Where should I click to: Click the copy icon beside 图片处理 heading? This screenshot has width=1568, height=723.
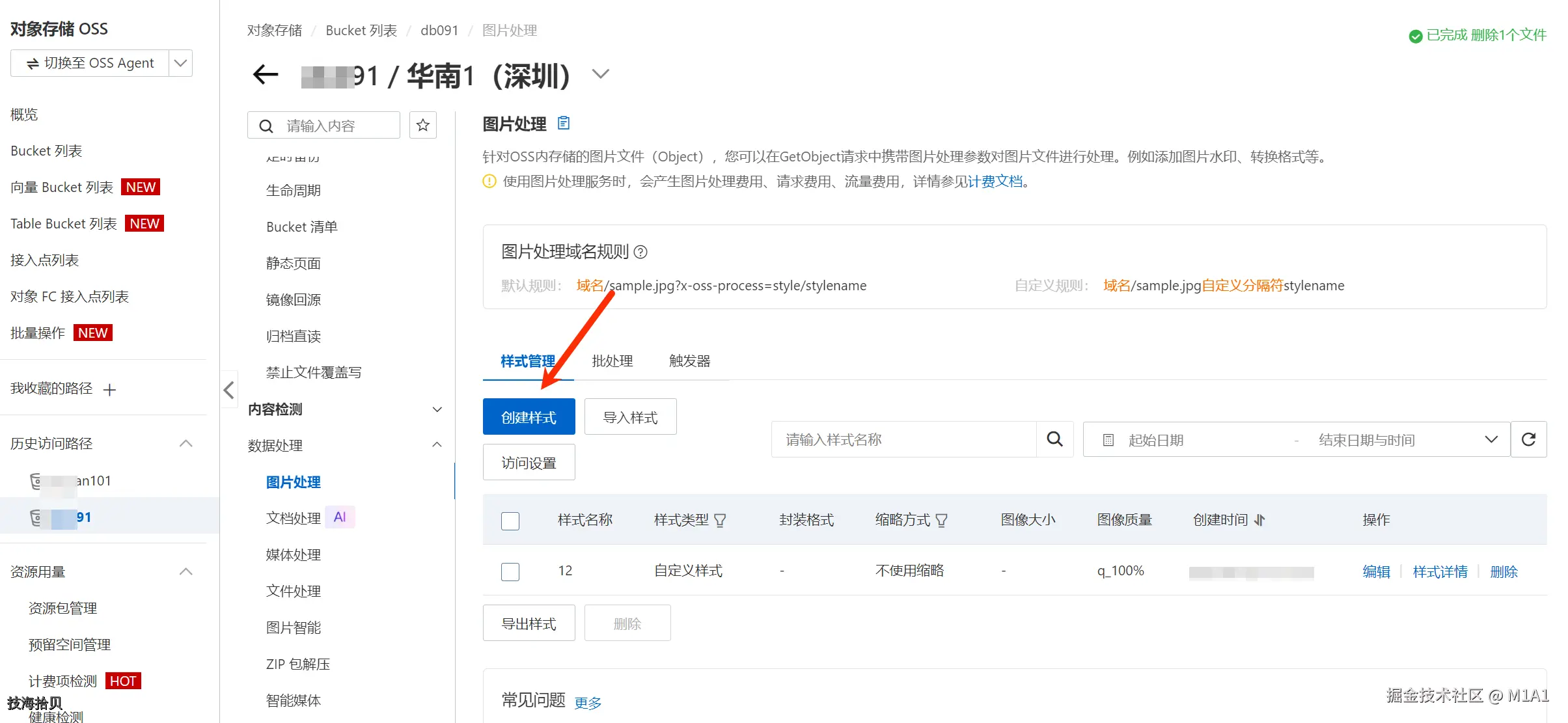pyautogui.click(x=564, y=122)
